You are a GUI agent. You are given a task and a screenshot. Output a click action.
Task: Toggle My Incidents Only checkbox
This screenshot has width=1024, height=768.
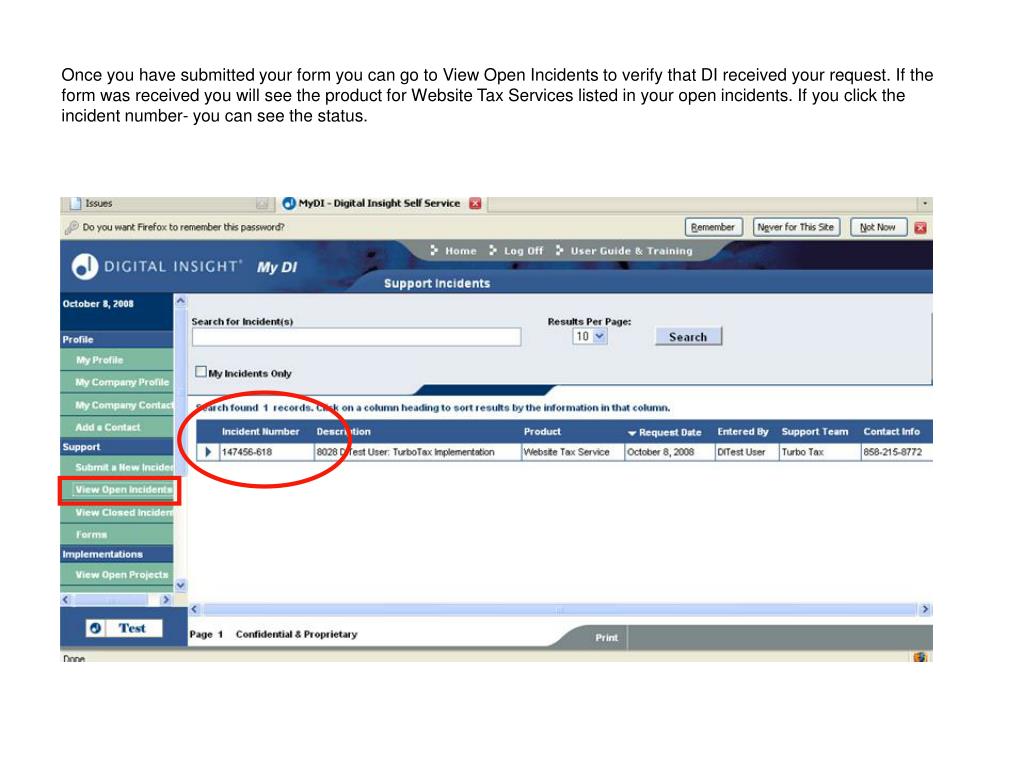pyautogui.click(x=200, y=372)
